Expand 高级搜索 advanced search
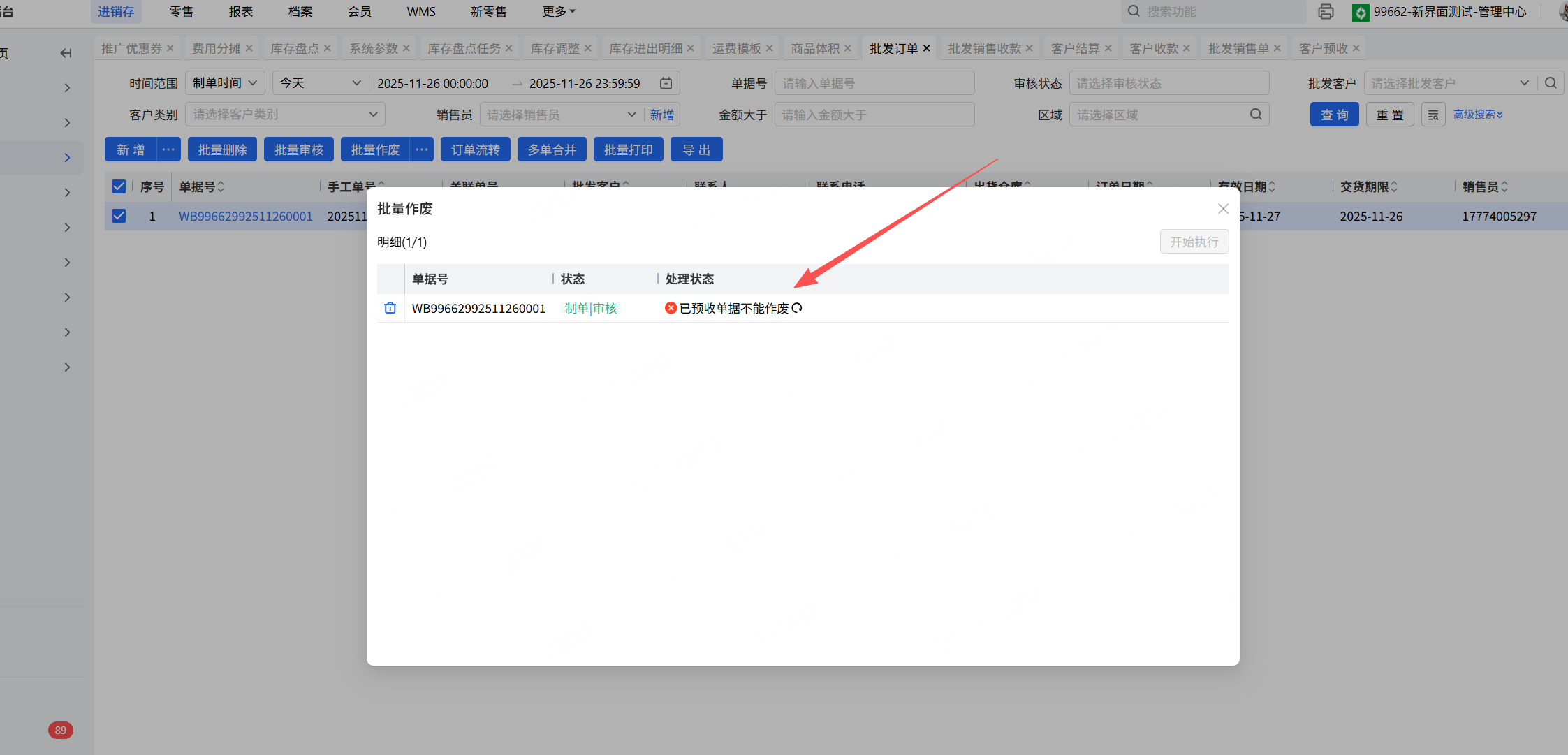This screenshot has height=755, width=1568. coord(1478,115)
